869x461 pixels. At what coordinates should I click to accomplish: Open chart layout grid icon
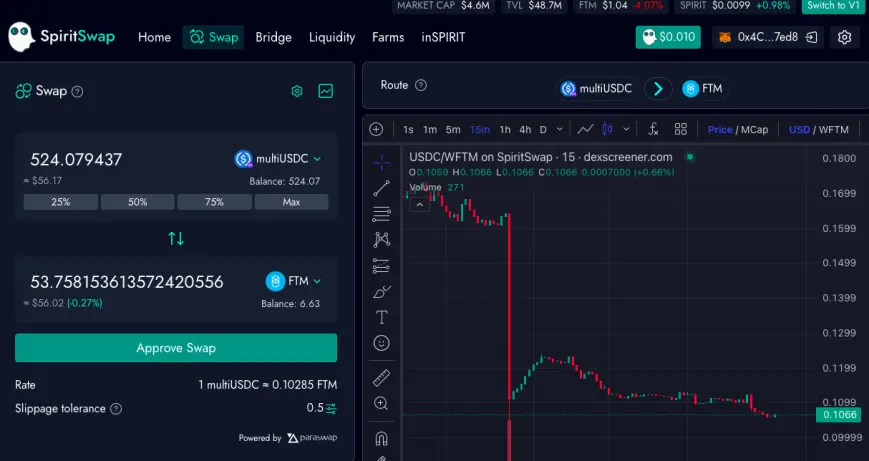[x=681, y=129]
